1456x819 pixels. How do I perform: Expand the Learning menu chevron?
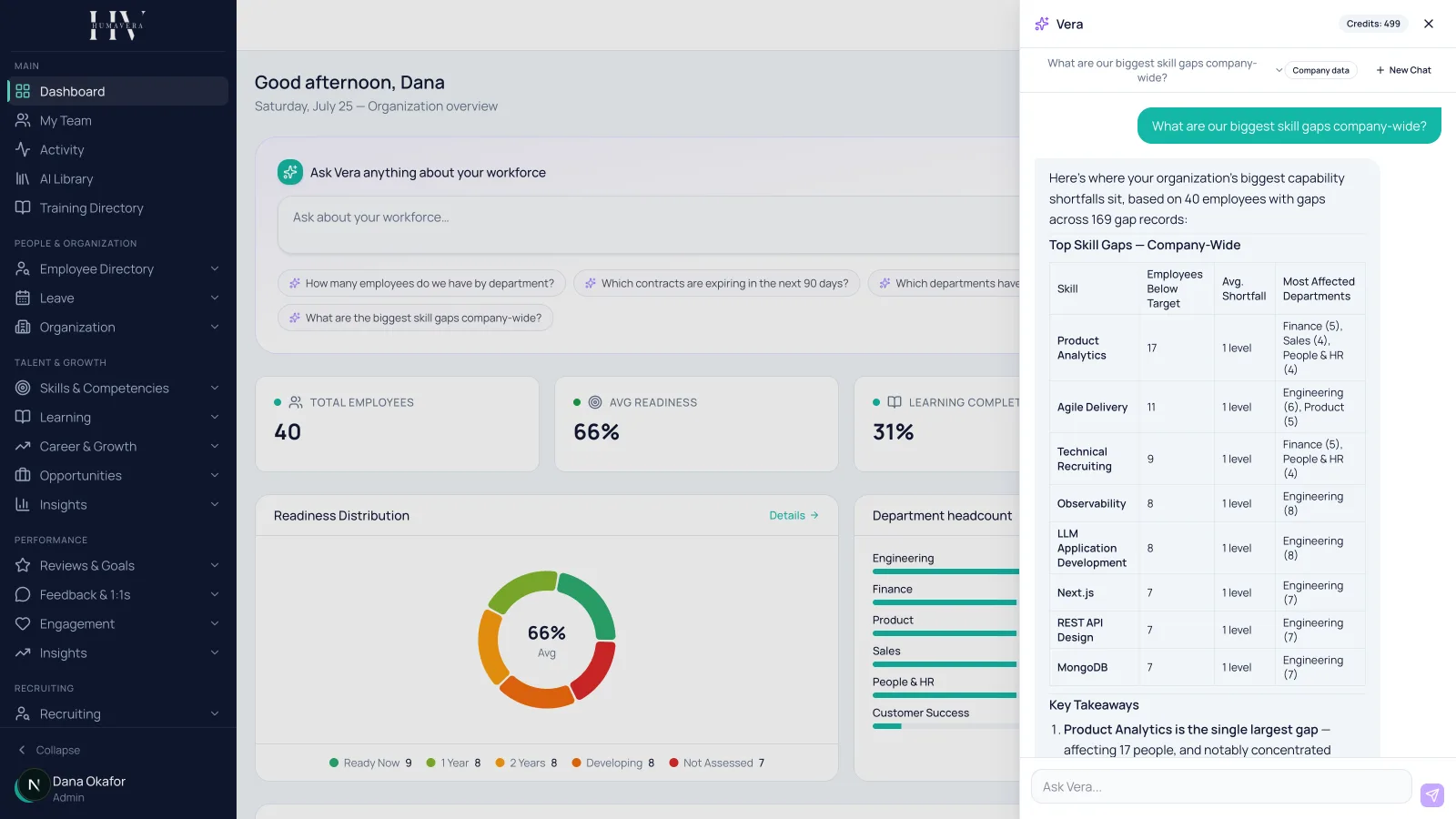(x=215, y=417)
